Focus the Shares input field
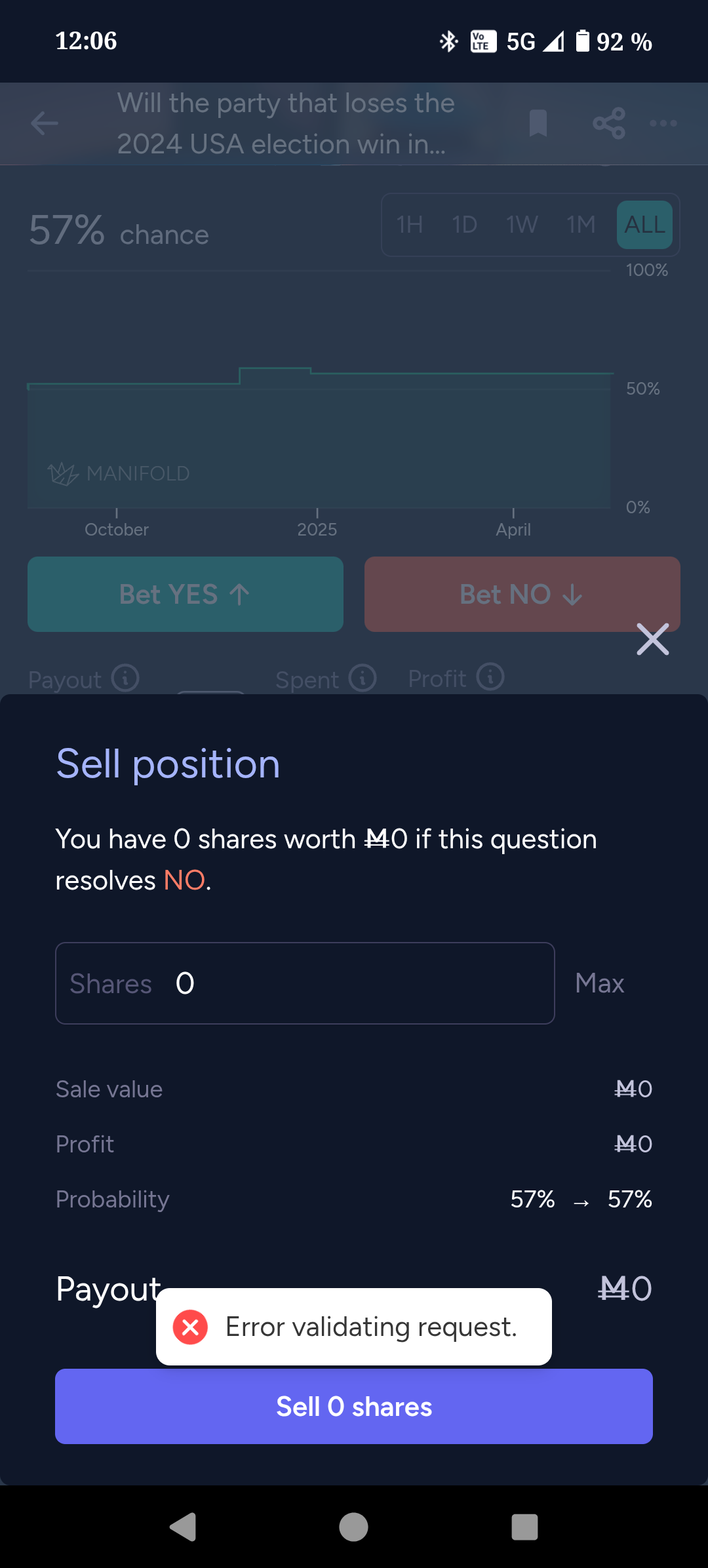Image resolution: width=708 pixels, height=1568 pixels. click(x=305, y=983)
